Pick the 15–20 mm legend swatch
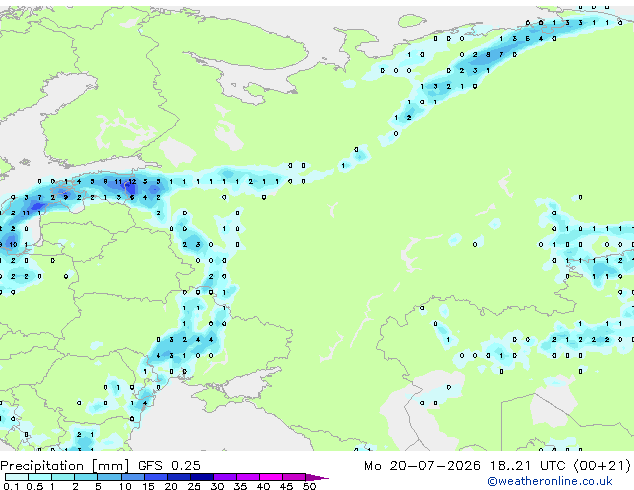634x490 pixels. tap(155, 477)
